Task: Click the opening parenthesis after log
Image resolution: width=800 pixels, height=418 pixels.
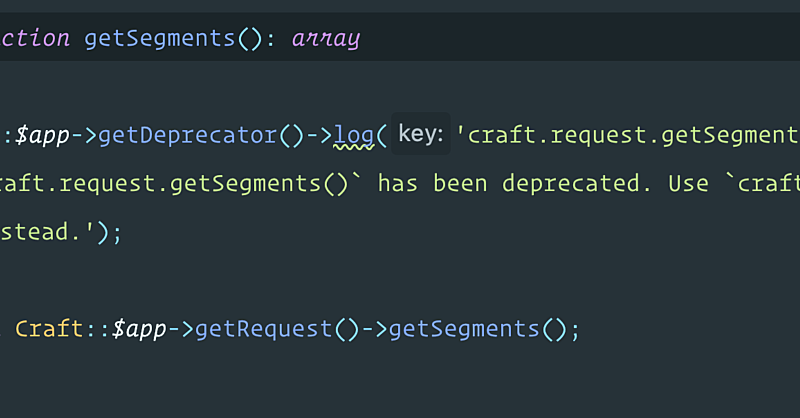Action: [x=381, y=135]
